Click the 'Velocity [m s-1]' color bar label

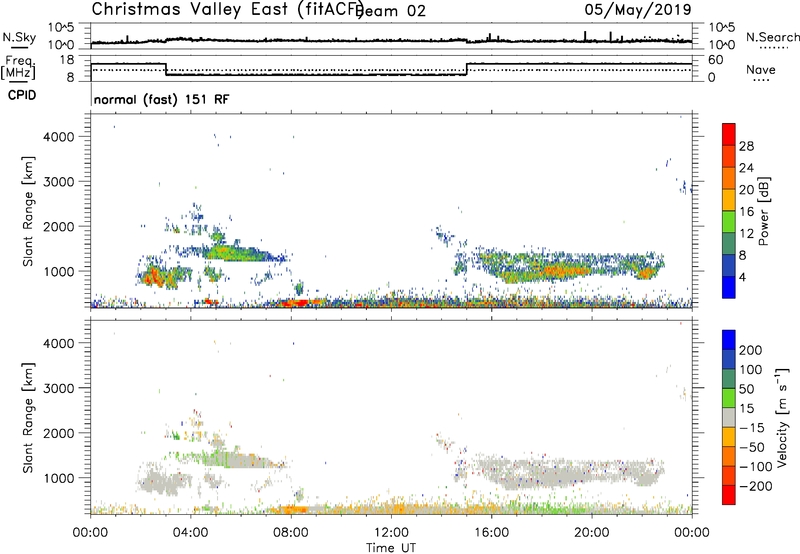point(781,417)
